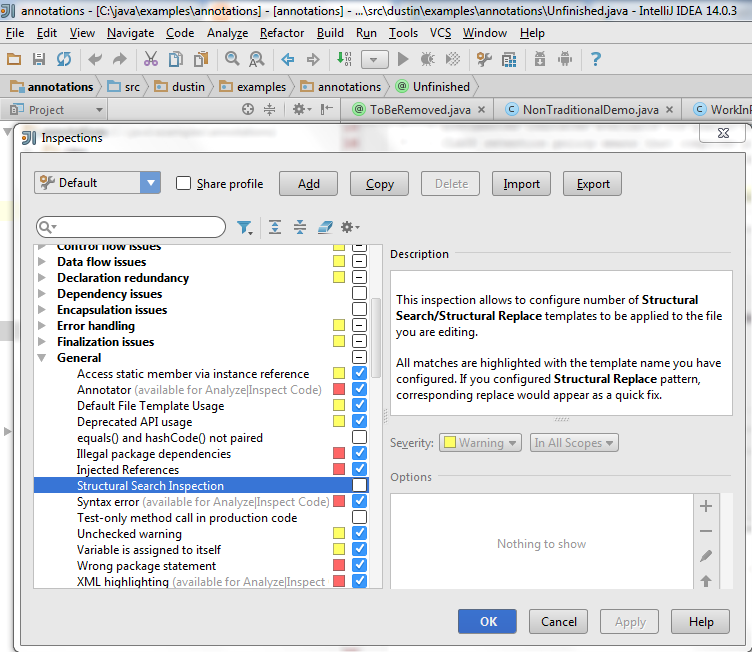Viewport: 752px width, 652px height.
Task: Switch to ToBeRemoved.java tab
Action: [419, 110]
